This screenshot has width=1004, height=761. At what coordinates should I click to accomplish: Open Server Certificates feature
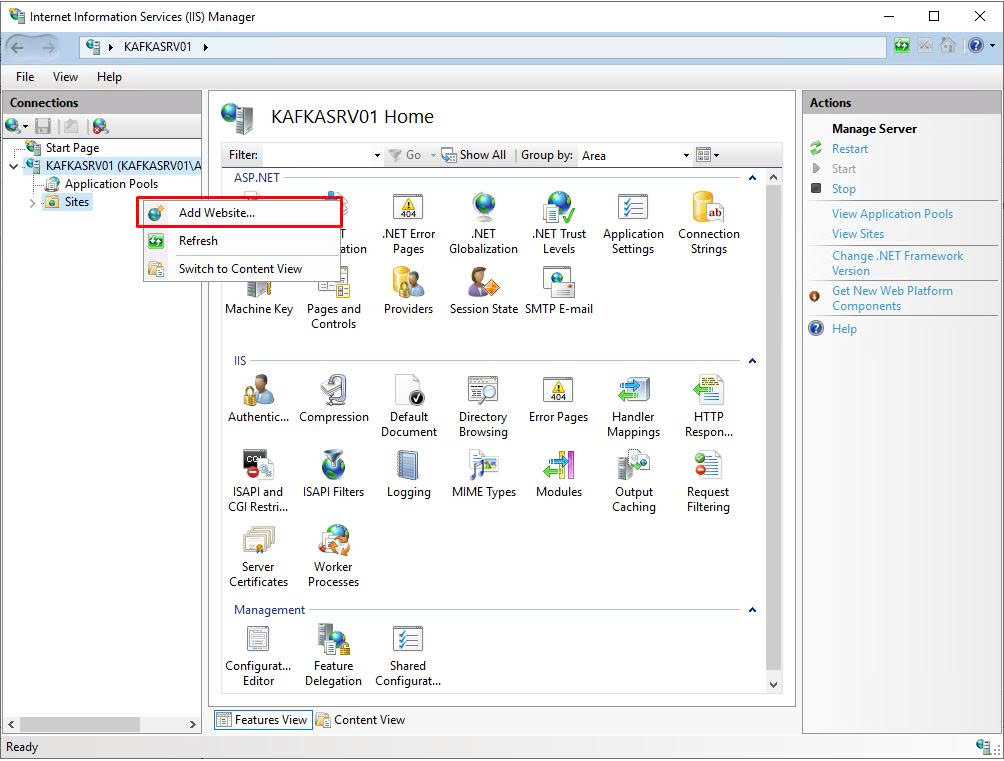pos(258,557)
